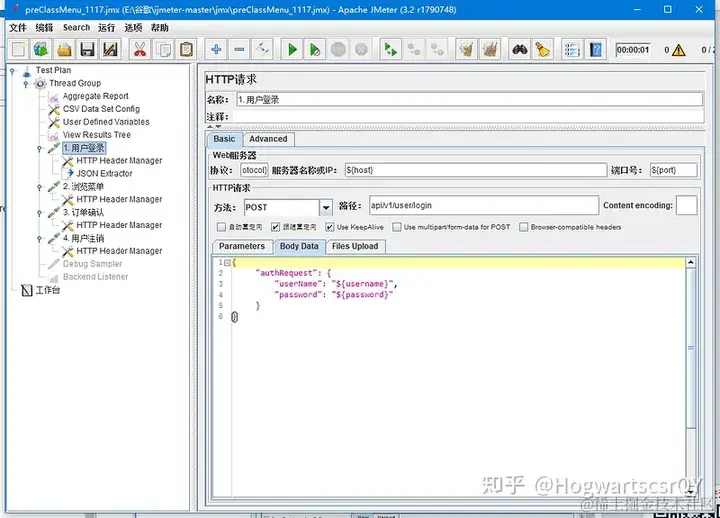
Task: Collapse the Test Plan tree node
Action: click(13, 71)
